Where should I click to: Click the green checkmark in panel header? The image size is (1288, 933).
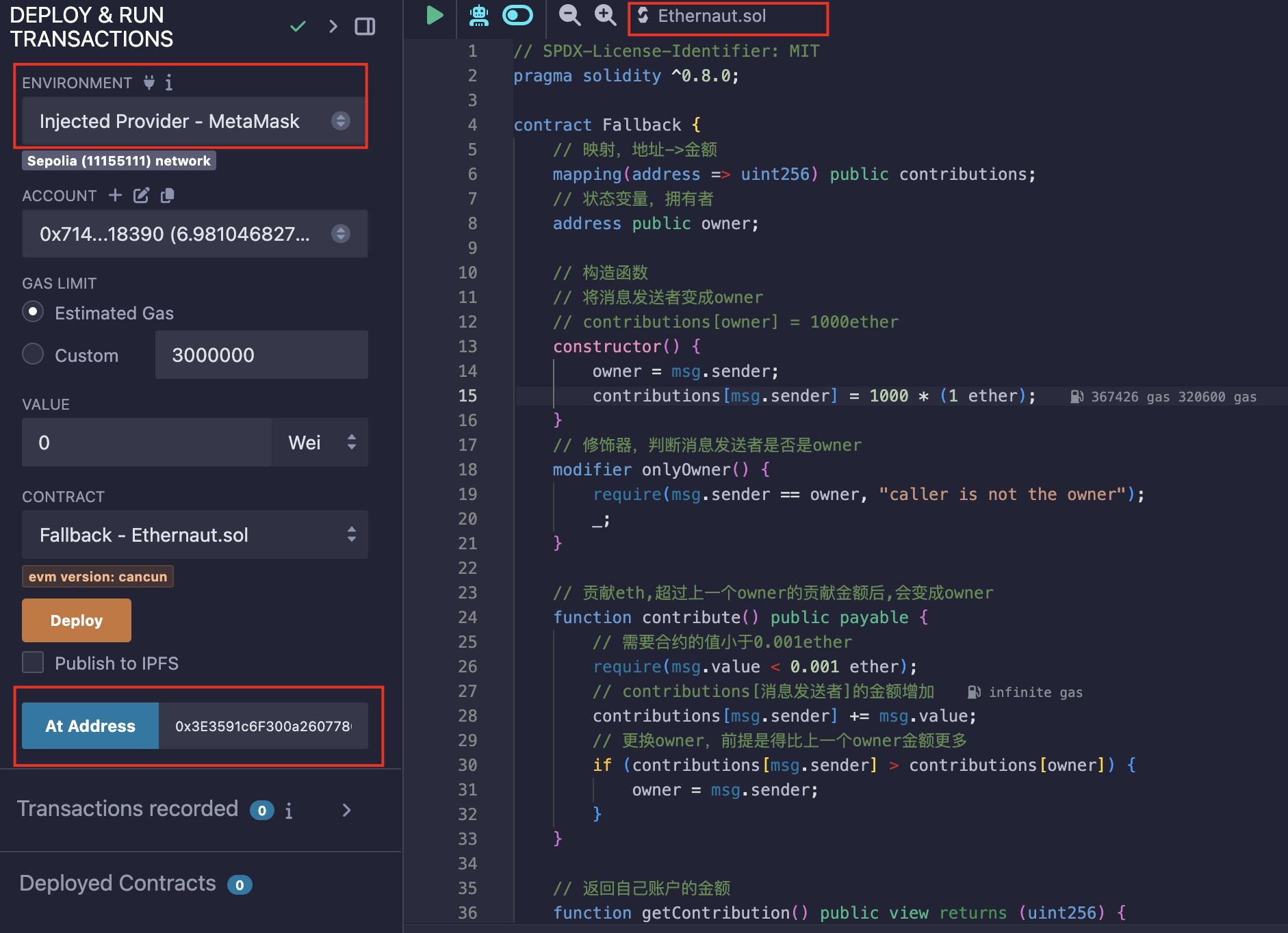(298, 27)
